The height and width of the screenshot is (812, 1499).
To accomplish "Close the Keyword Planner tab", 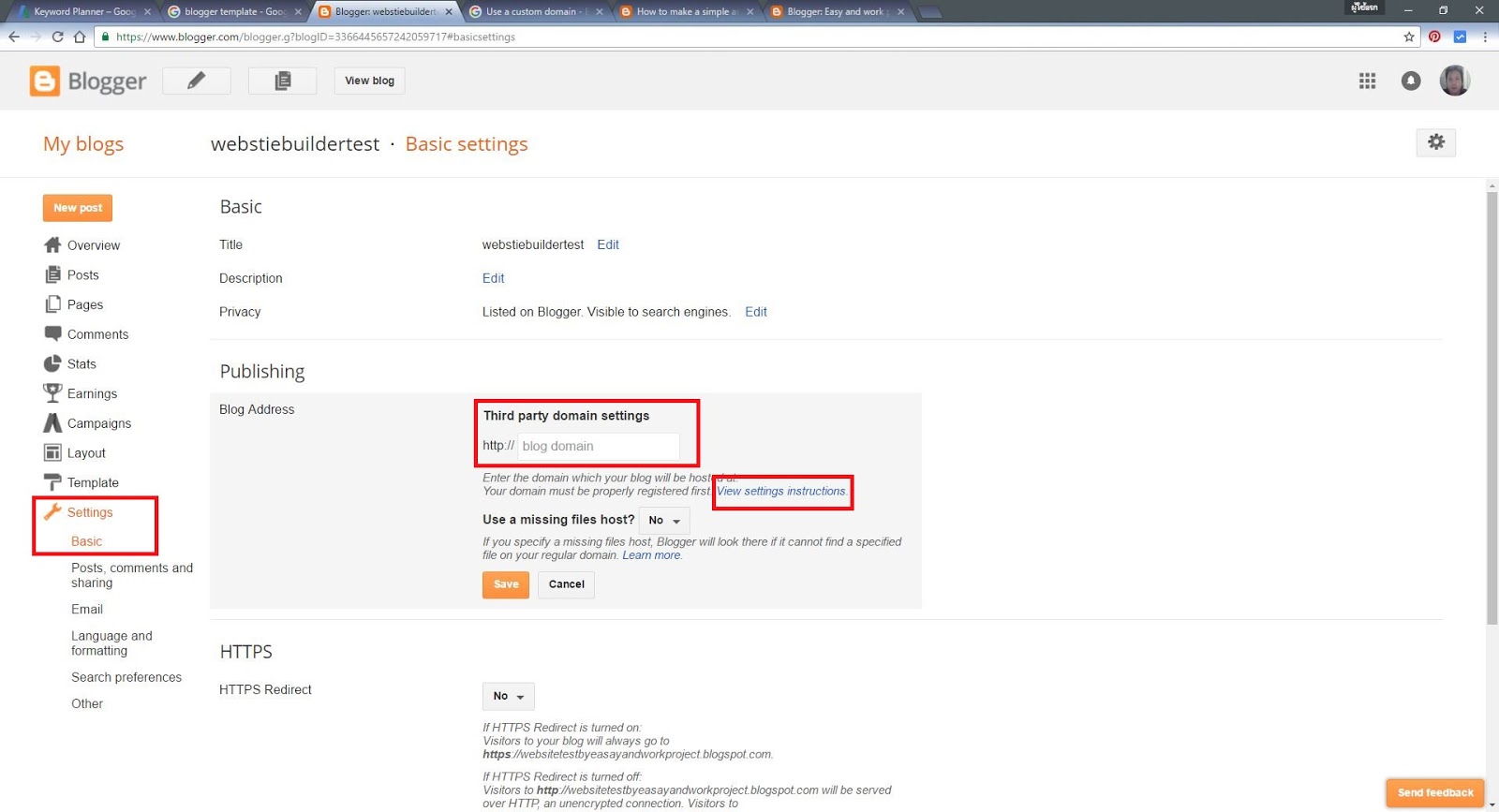I will (x=147, y=12).
